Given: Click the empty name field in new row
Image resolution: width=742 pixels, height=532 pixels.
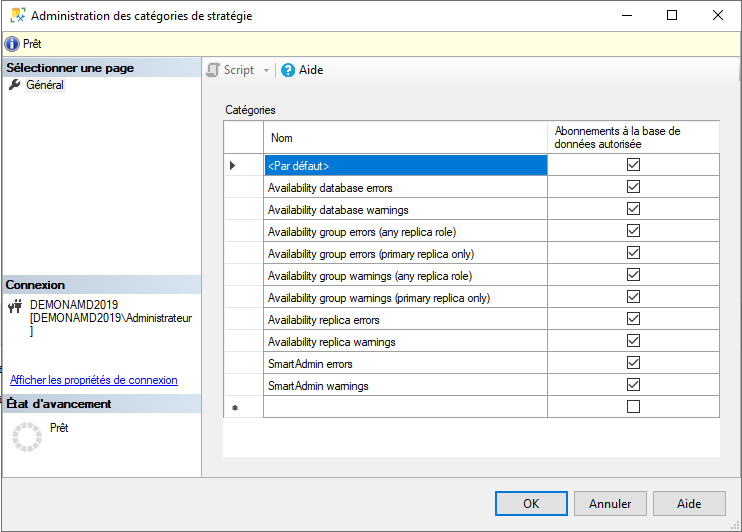Looking at the screenshot, I should [405, 407].
